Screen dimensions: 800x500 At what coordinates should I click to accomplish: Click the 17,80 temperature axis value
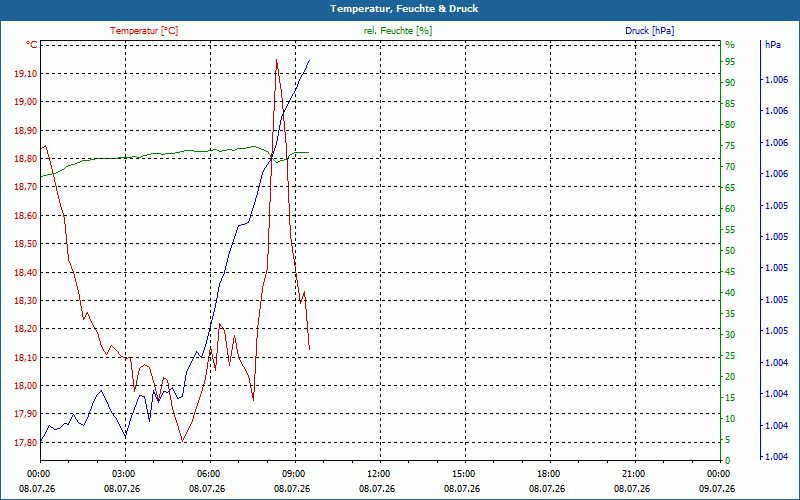[26, 442]
